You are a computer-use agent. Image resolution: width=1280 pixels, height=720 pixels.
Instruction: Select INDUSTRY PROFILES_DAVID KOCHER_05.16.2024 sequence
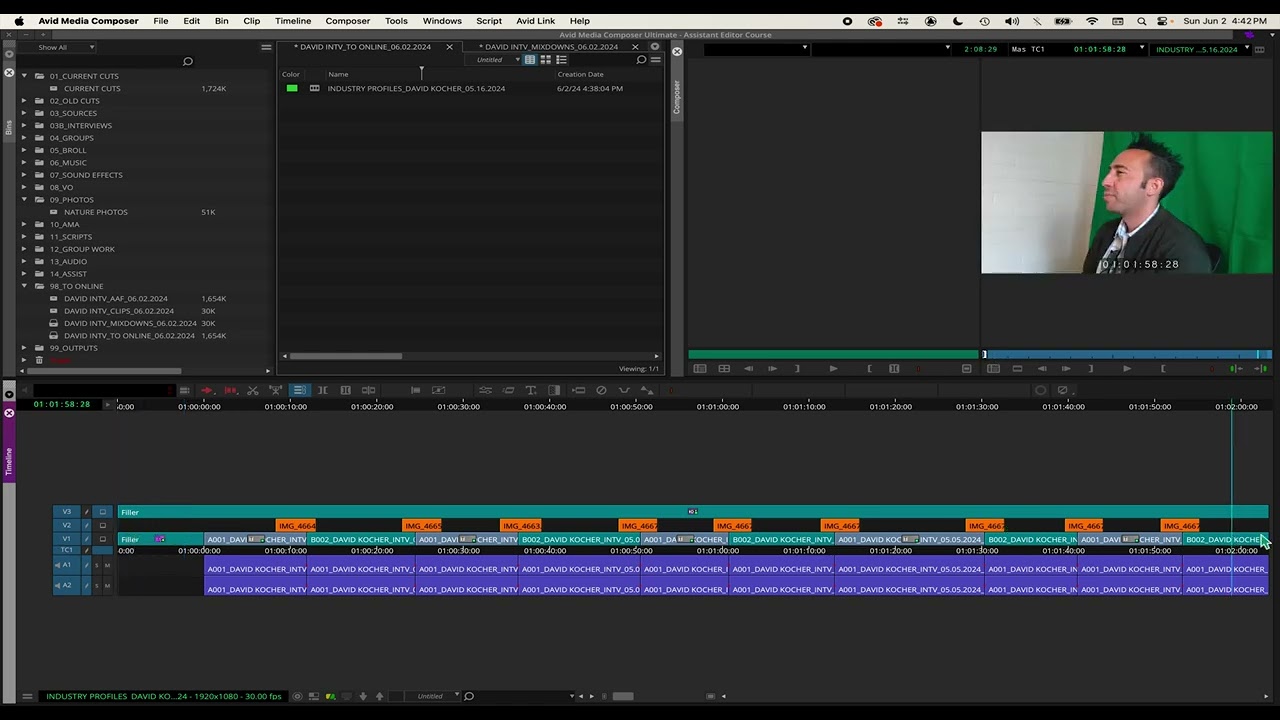pyautogui.click(x=416, y=88)
